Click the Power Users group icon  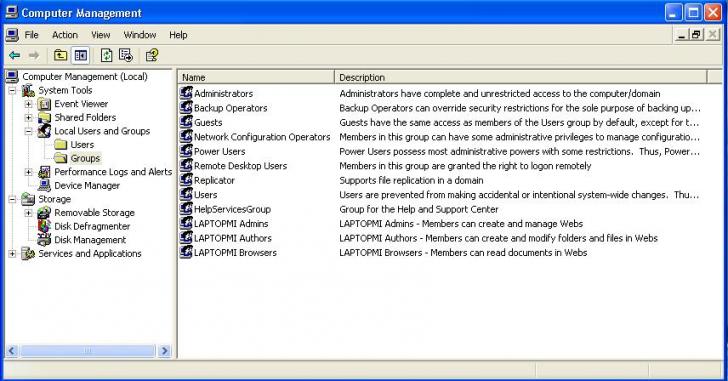(187, 151)
